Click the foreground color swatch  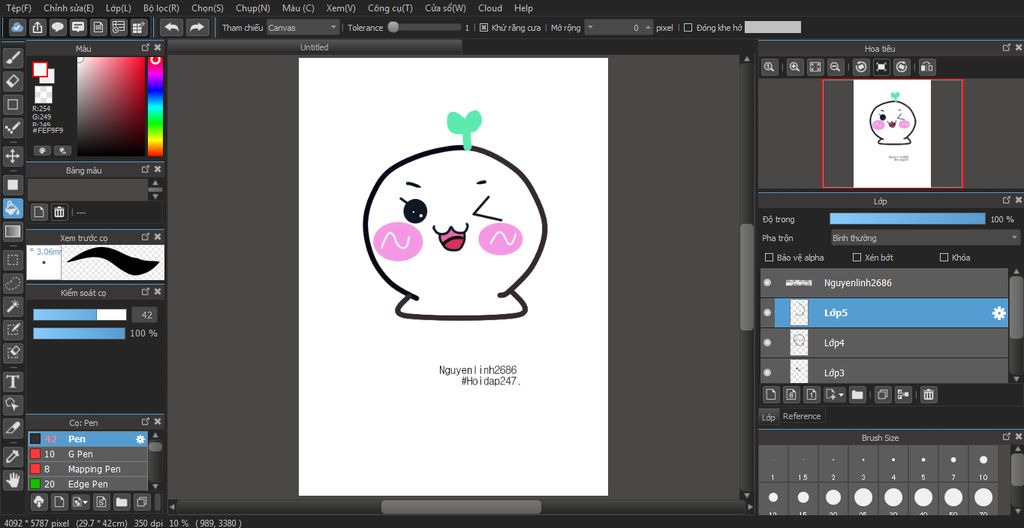(40, 70)
